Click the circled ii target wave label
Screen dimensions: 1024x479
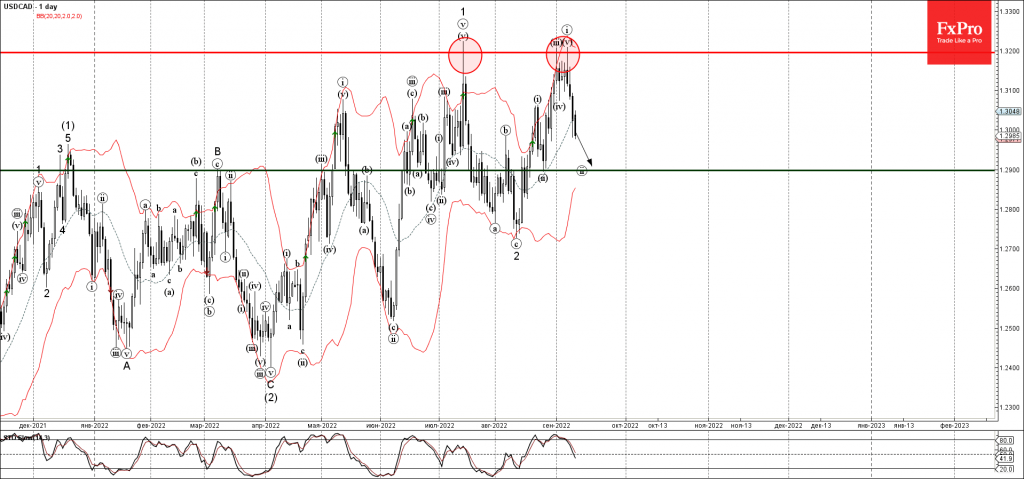tap(582, 170)
